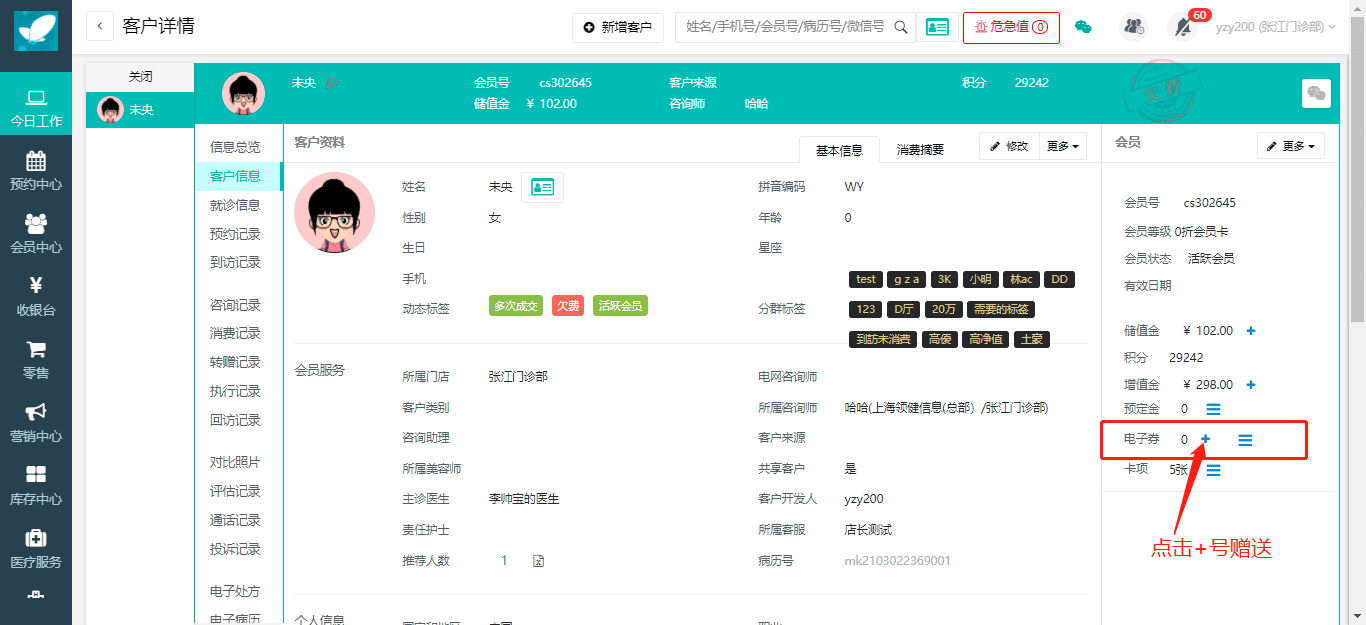1366x625 pixels.
Task: Expand the 更多 dropdown next to 修改
Action: tap(1063, 146)
